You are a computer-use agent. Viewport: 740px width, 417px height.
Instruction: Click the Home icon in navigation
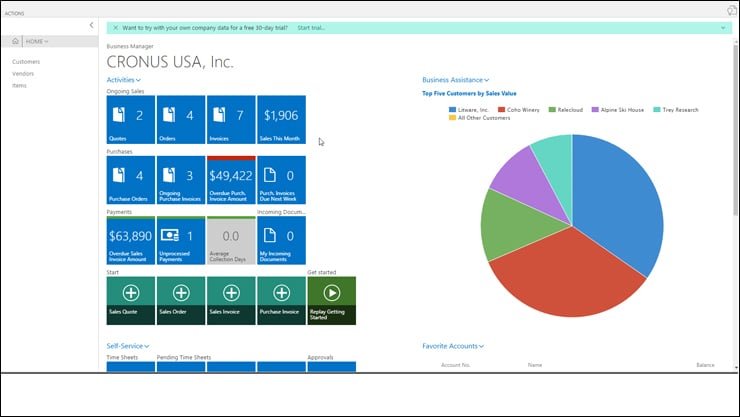pyautogui.click(x=15, y=41)
